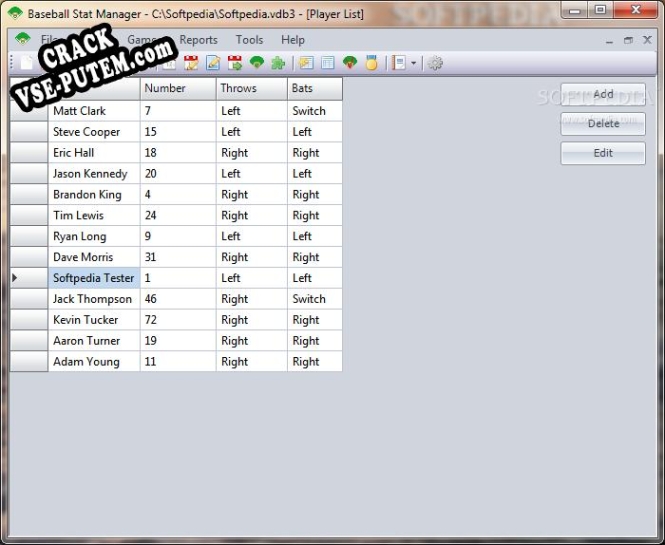Sort by the Number column header
This screenshot has height=545, width=665.
coord(178,89)
